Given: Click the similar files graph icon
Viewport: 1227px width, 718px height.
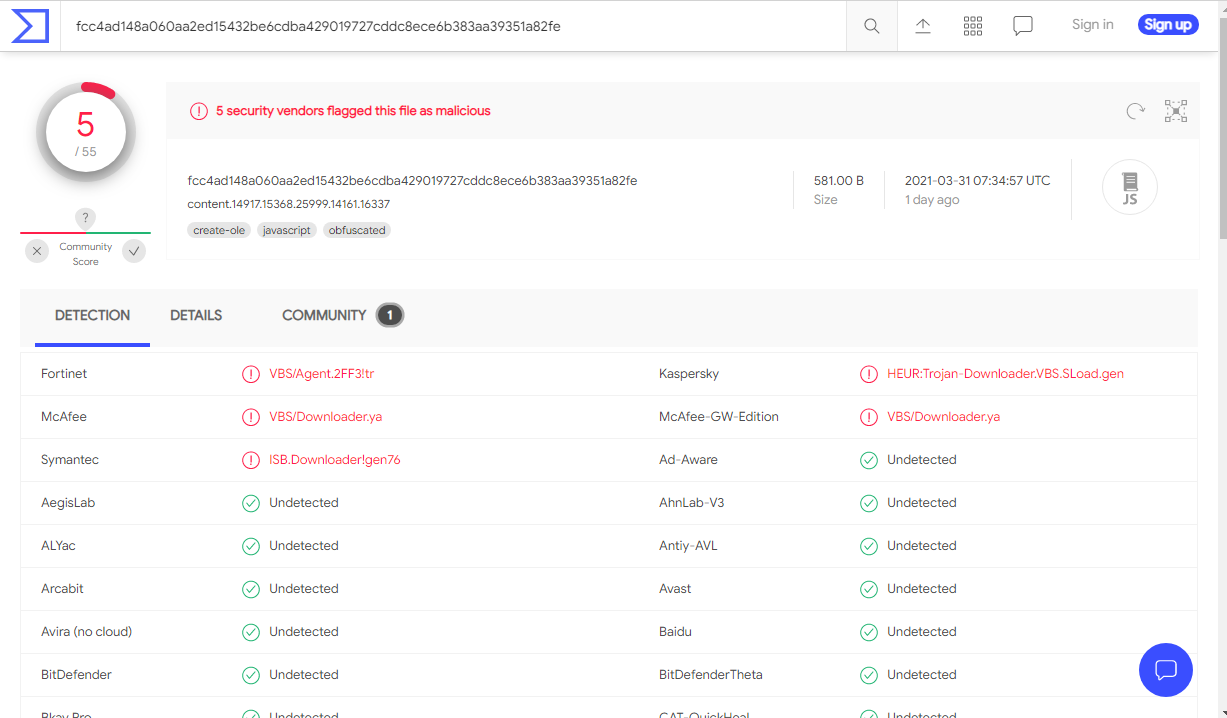Looking at the screenshot, I should point(1176,111).
